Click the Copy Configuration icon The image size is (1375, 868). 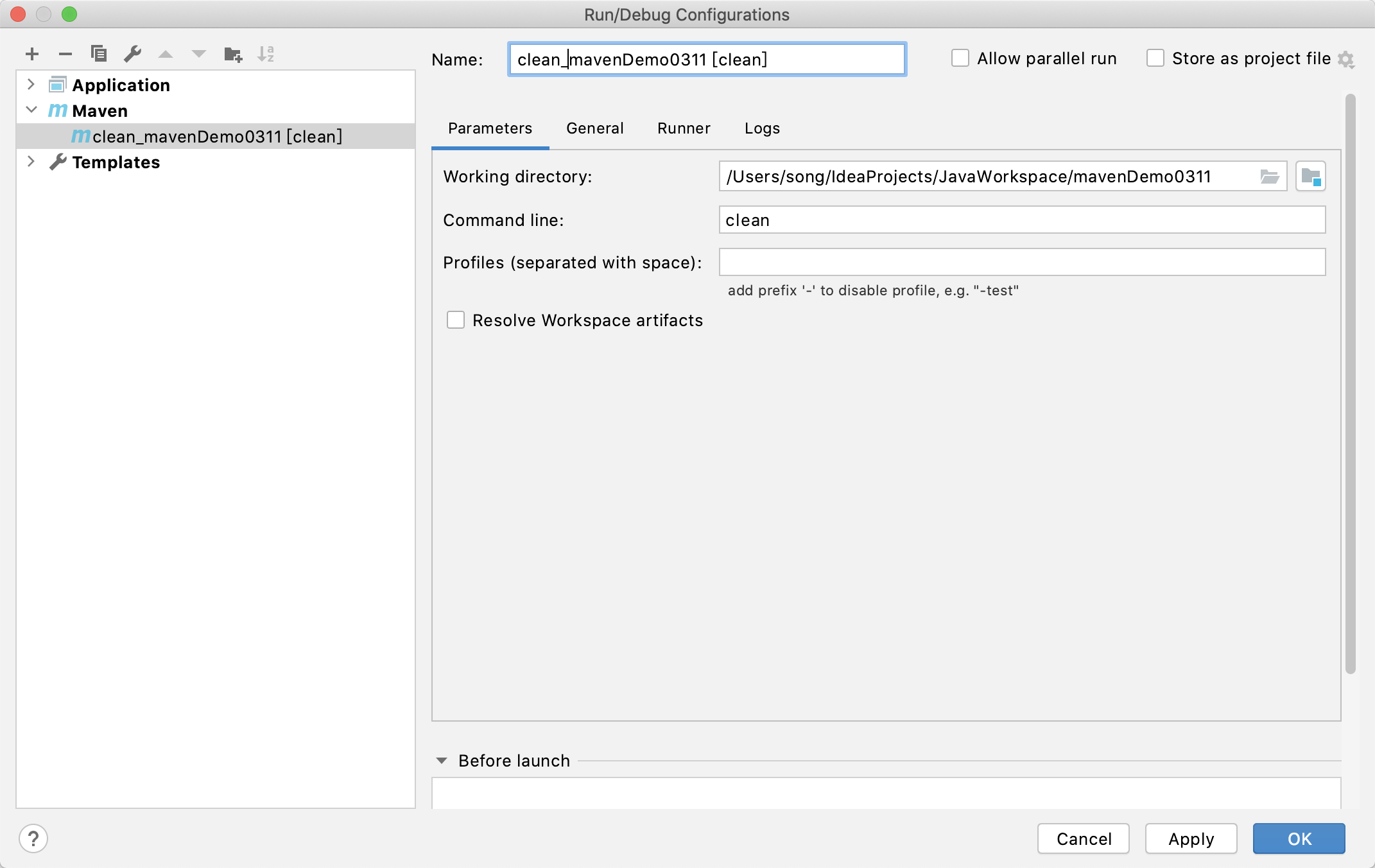(x=99, y=54)
